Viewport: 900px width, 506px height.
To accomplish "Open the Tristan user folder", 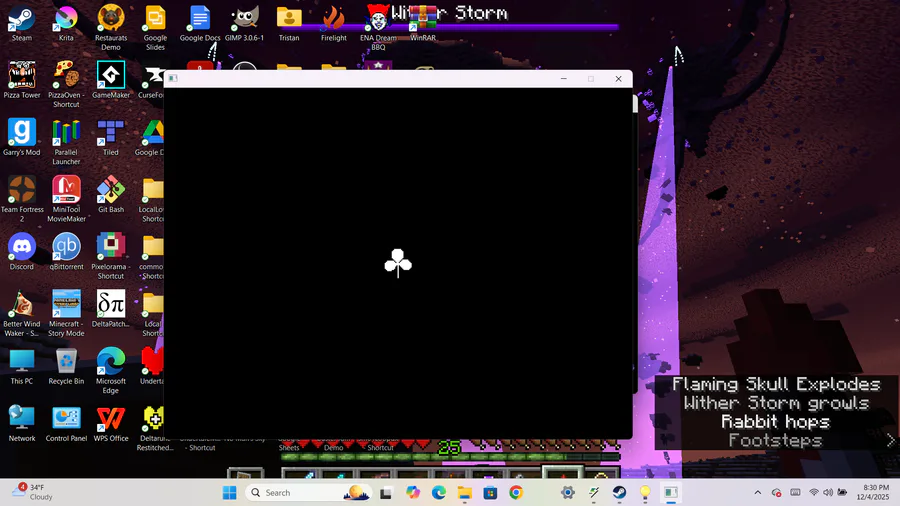I will click(289, 24).
